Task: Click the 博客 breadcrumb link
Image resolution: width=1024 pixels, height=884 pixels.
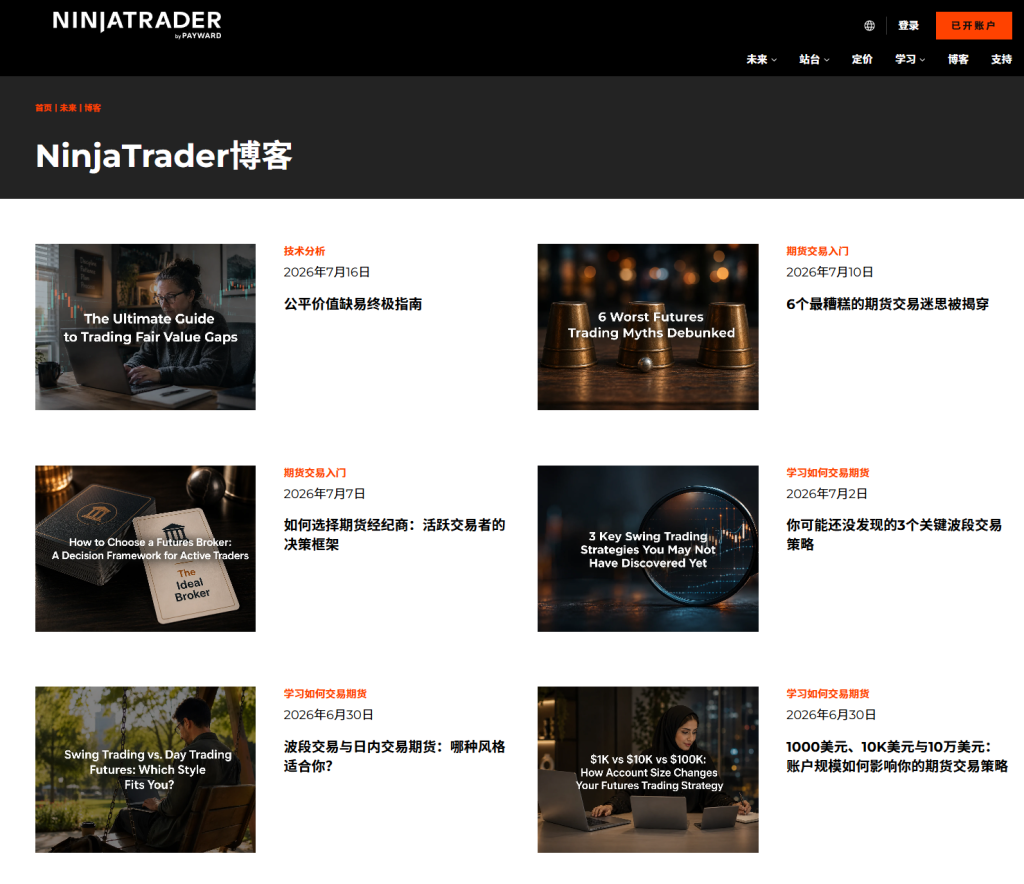Action: click(x=92, y=108)
